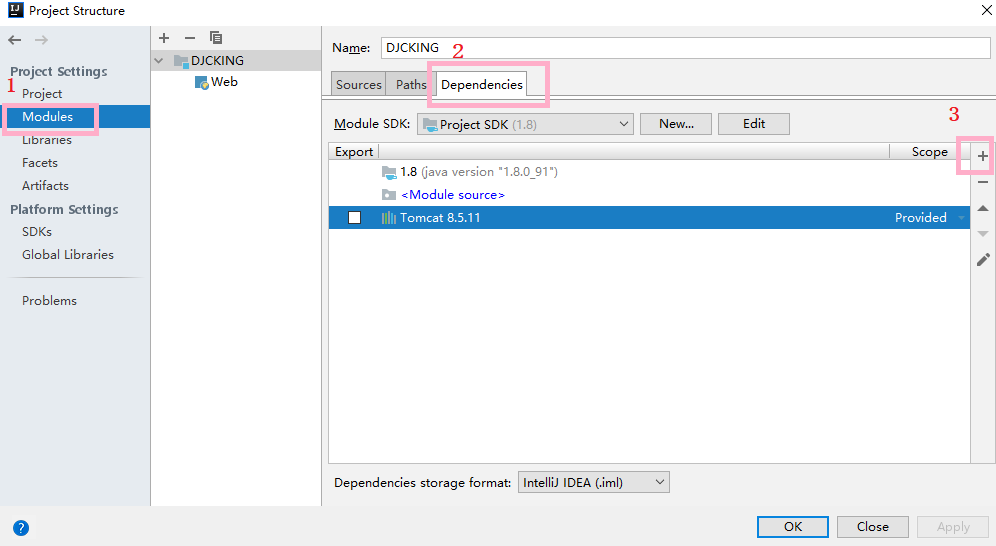Select Project in Project Settings
Image resolution: width=996 pixels, height=546 pixels.
(x=42, y=93)
